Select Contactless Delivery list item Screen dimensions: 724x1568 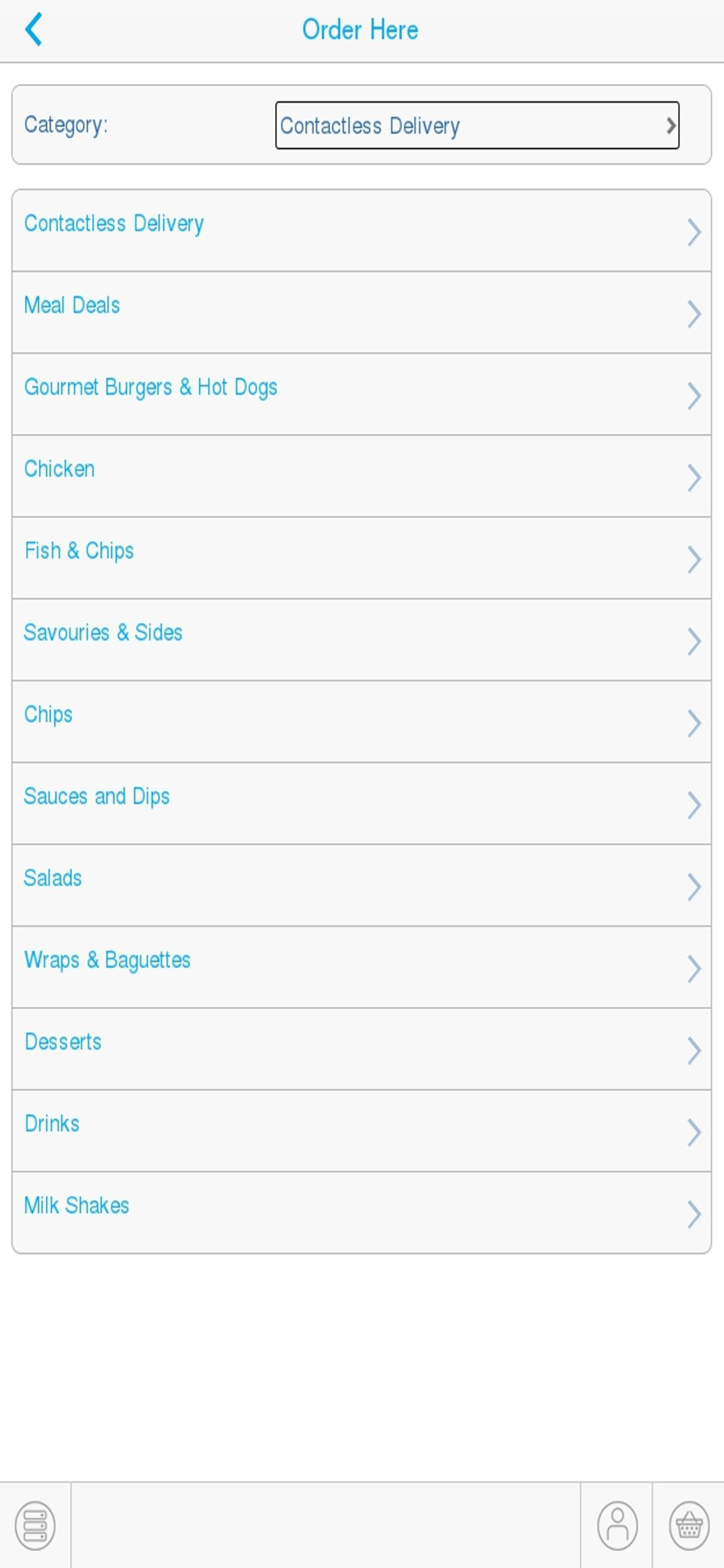[x=114, y=223]
